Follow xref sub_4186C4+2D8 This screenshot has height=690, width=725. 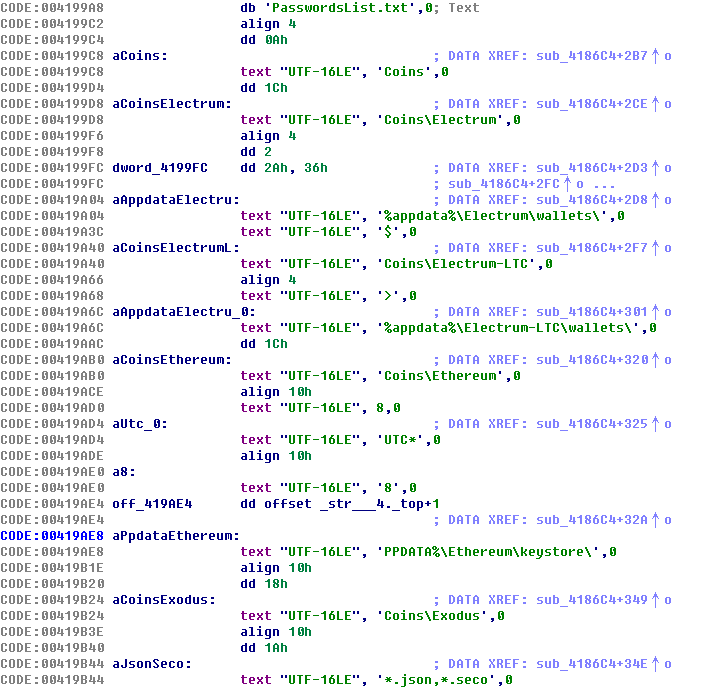[591, 200]
